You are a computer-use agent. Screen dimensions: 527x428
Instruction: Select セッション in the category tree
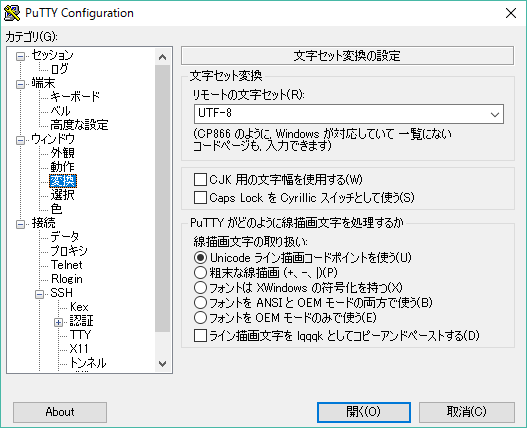click(52, 55)
